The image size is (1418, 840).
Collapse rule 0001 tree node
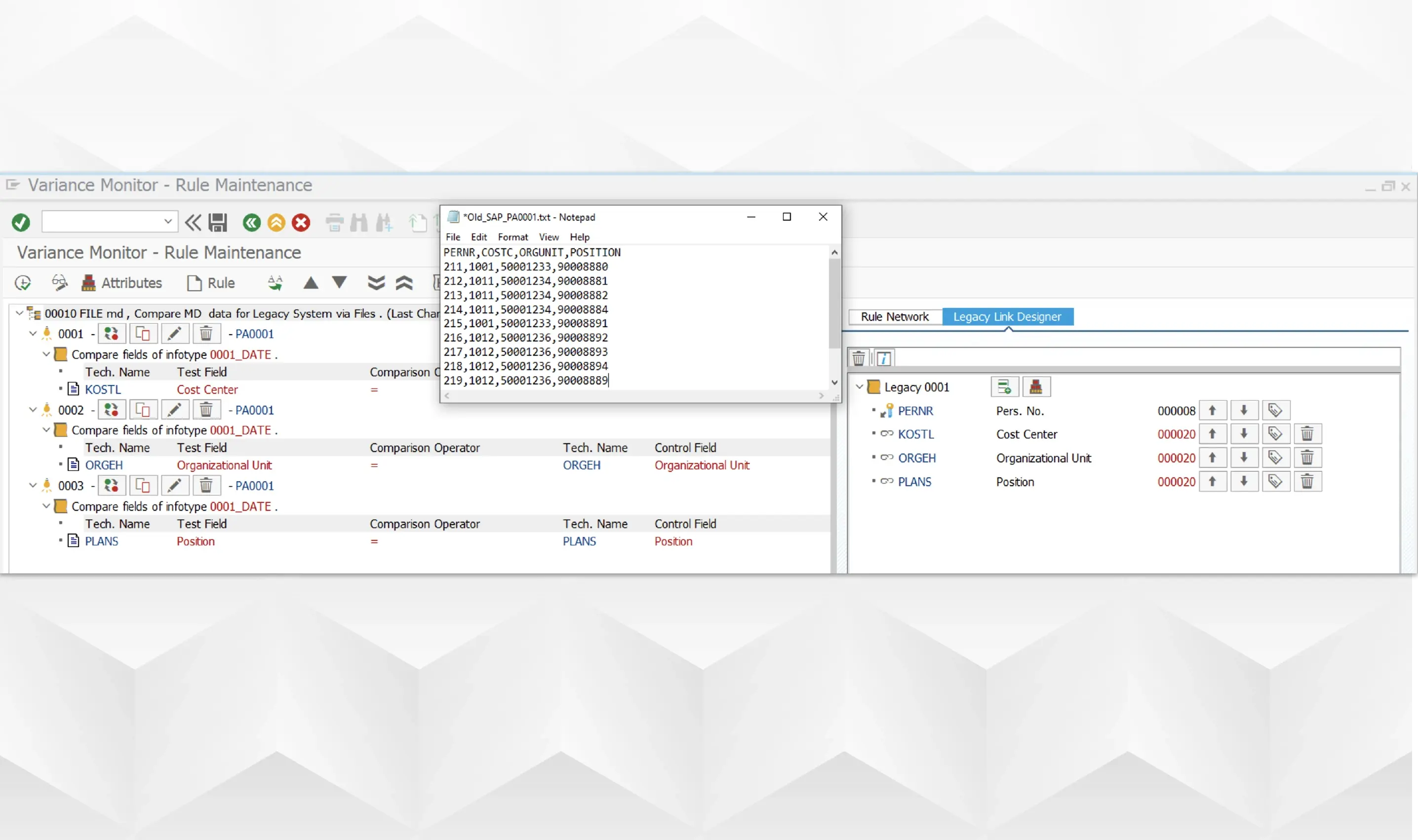pos(33,334)
